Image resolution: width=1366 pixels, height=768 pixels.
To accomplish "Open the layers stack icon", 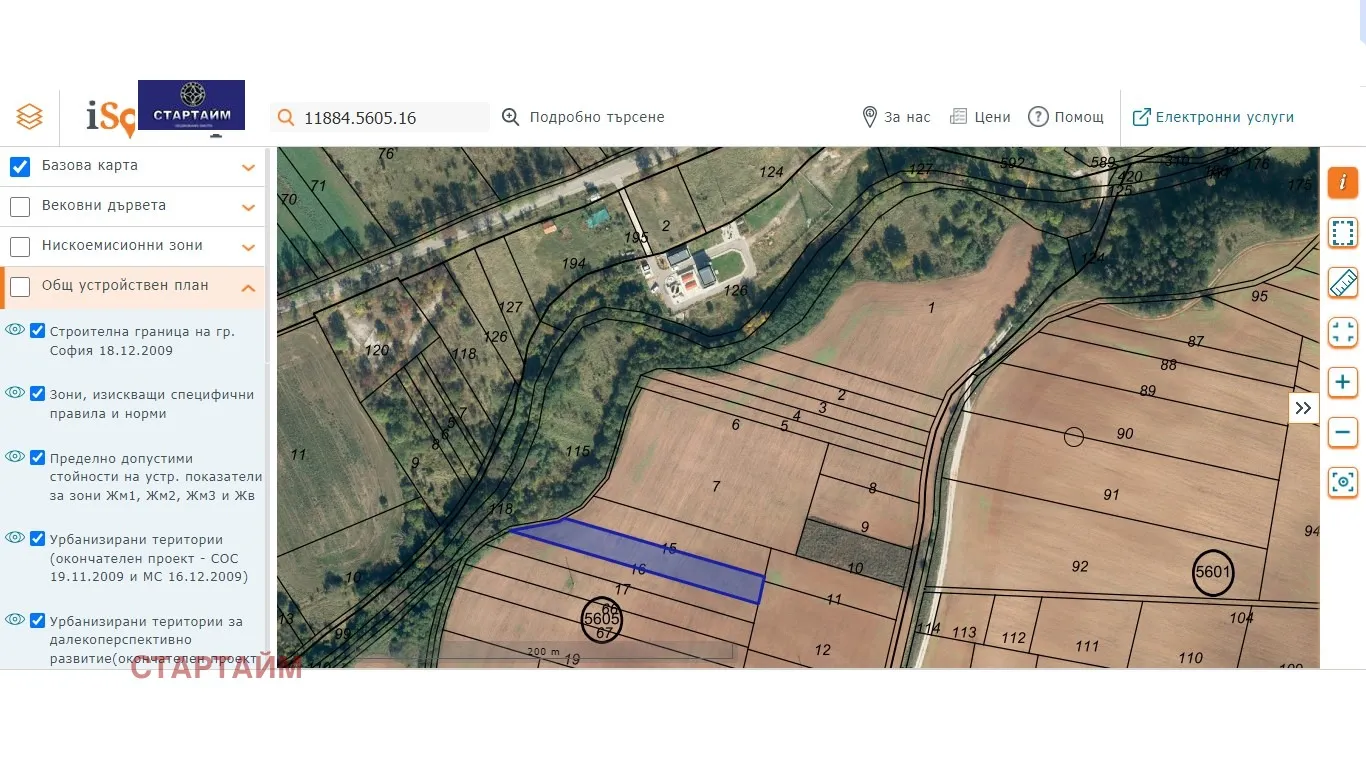I will [29, 117].
